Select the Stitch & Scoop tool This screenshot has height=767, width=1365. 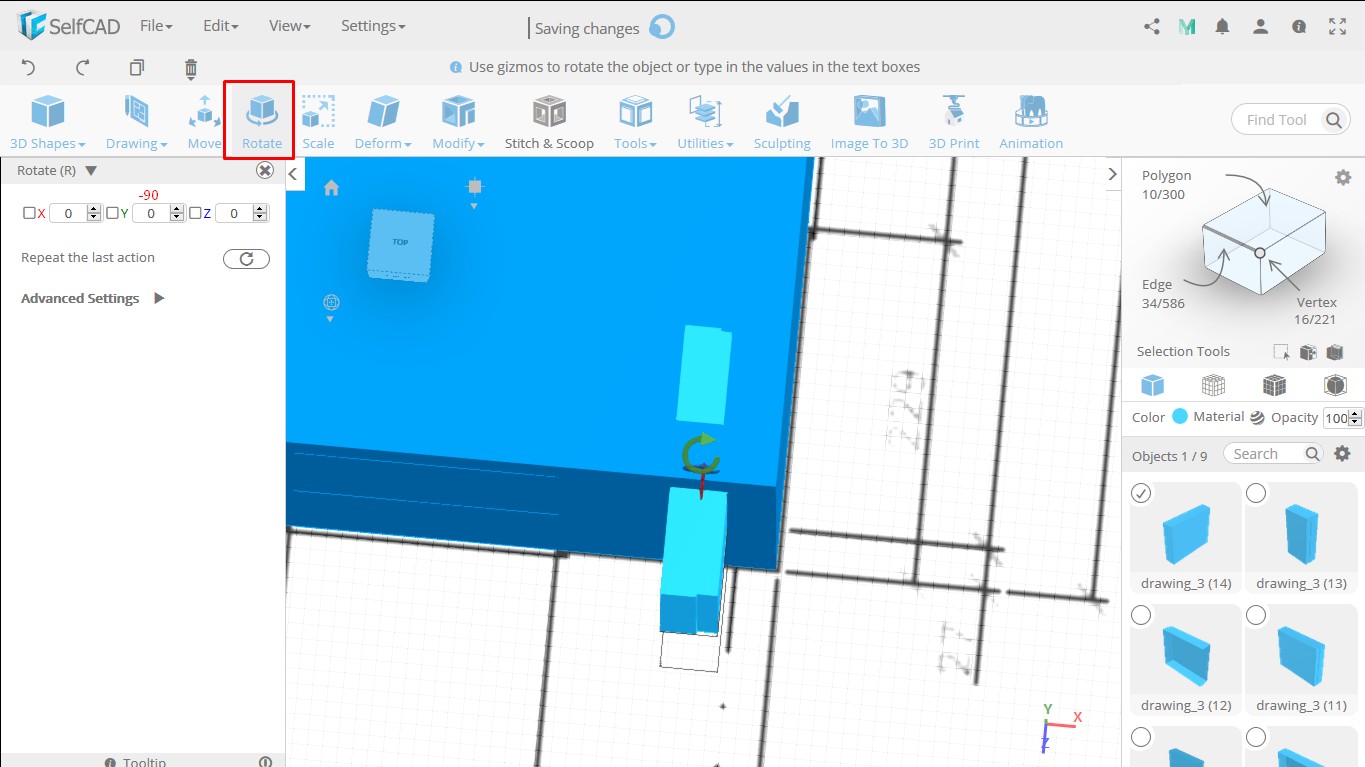point(549,122)
